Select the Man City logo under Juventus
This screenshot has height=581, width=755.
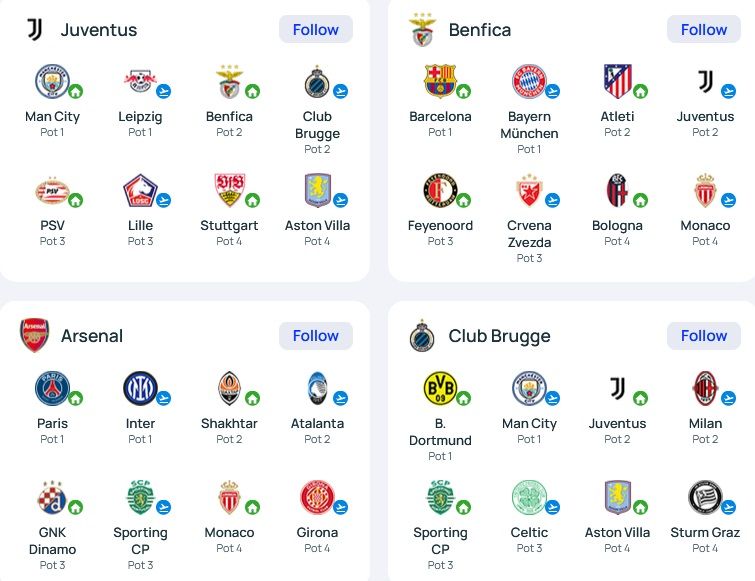(x=52, y=81)
